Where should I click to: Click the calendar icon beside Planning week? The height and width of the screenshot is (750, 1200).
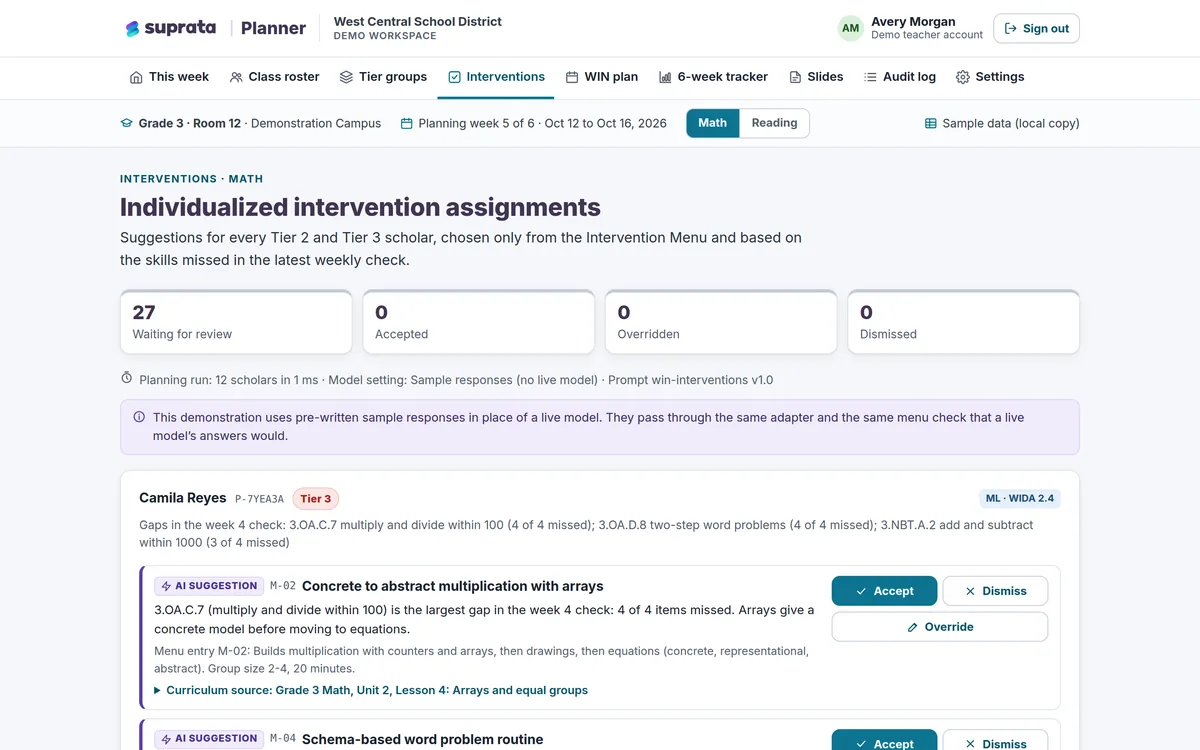tap(407, 123)
